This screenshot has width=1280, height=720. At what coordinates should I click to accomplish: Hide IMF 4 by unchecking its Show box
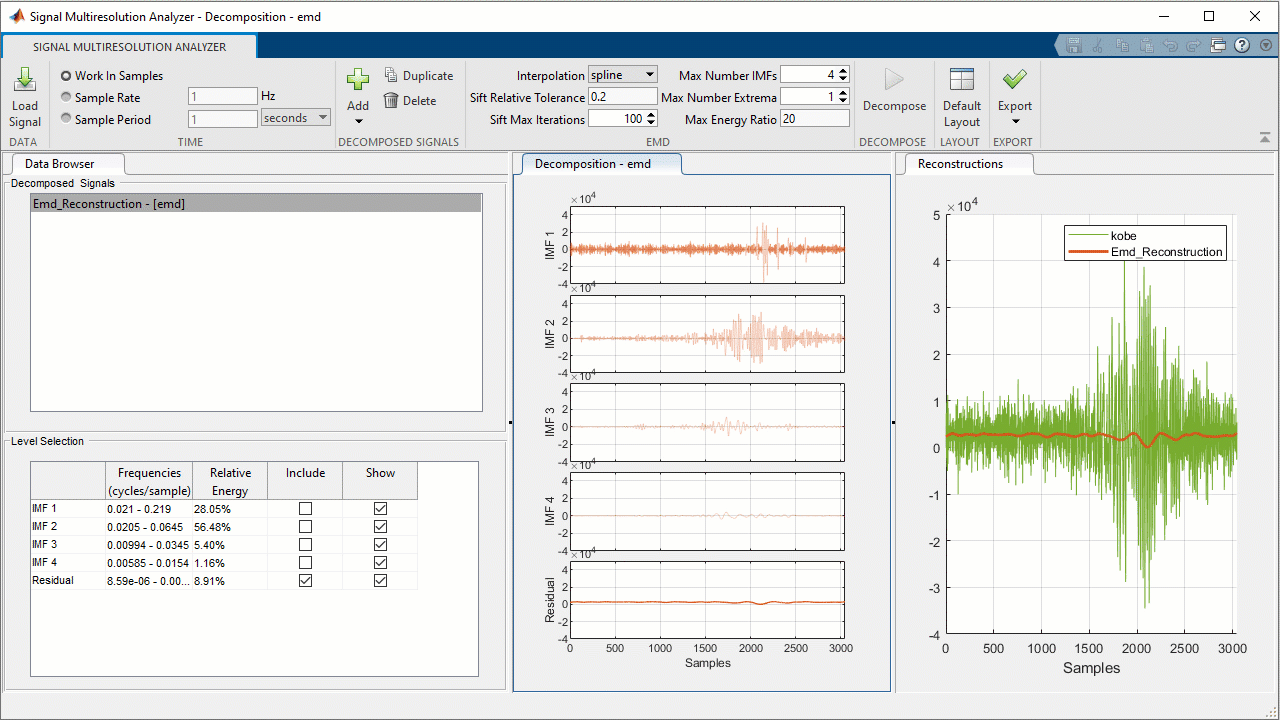pos(380,562)
